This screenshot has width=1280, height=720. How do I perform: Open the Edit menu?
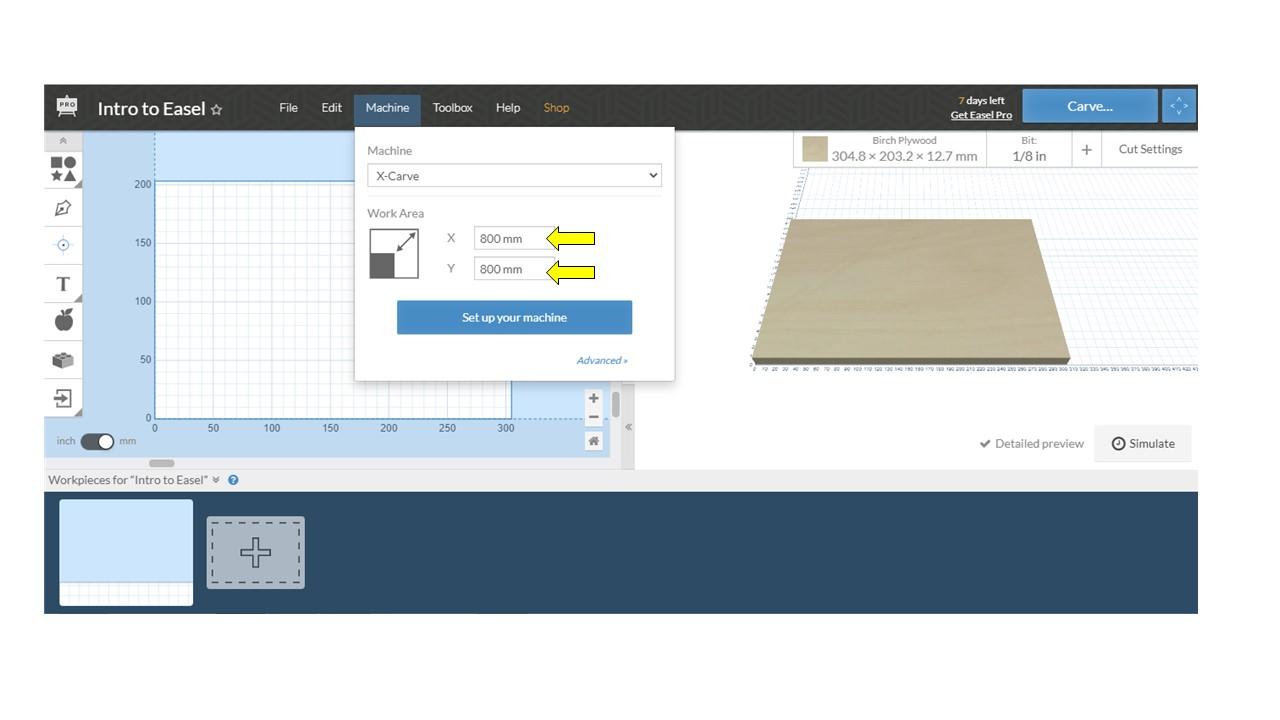click(331, 108)
